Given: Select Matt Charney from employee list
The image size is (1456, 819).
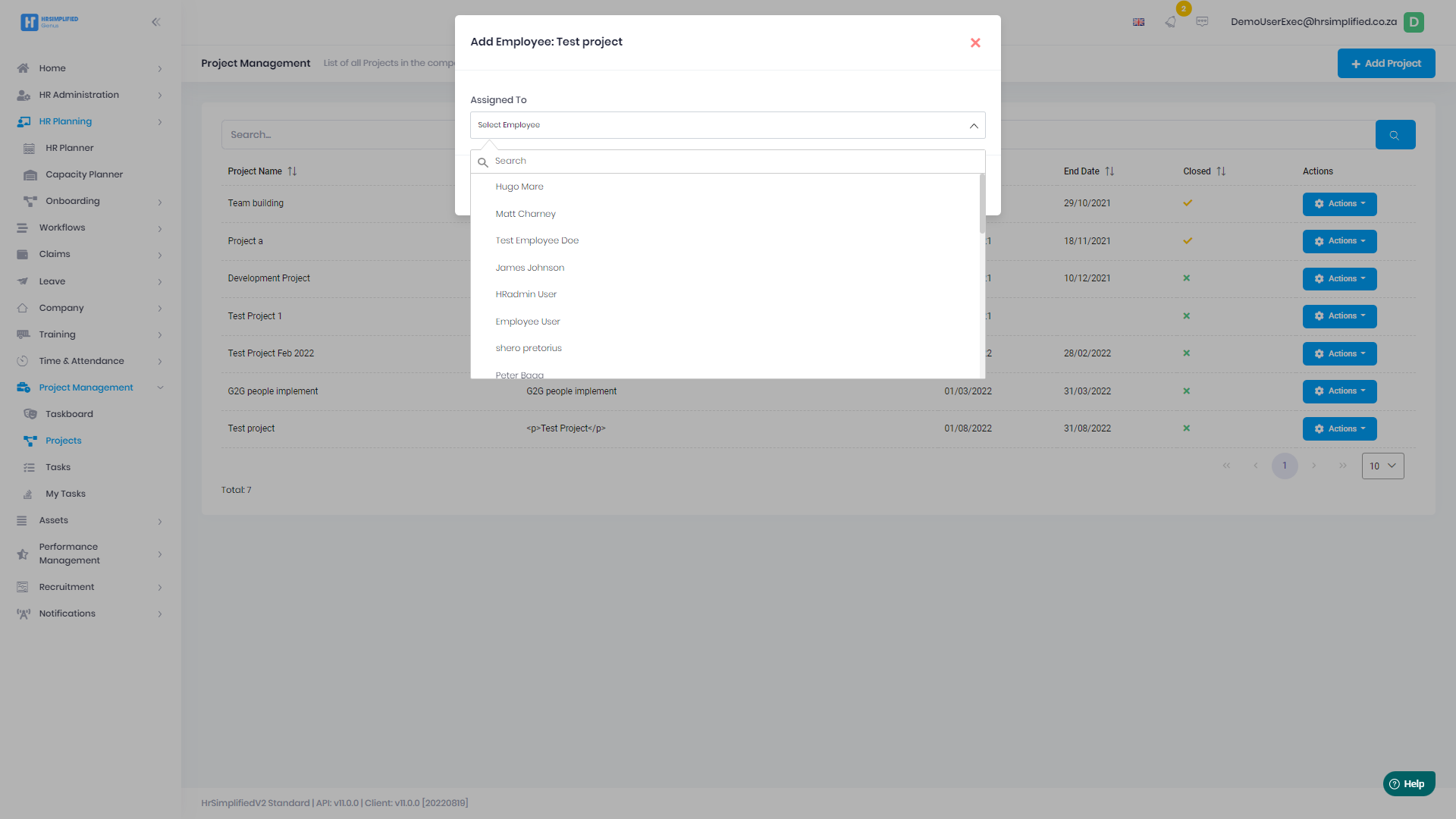Looking at the screenshot, I should coord(526,214).
